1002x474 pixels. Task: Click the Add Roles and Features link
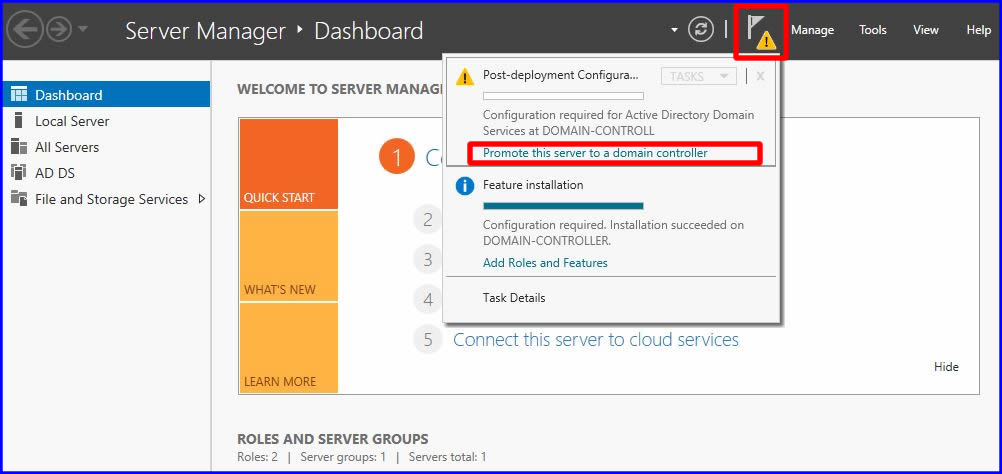[x=545, y=263]
